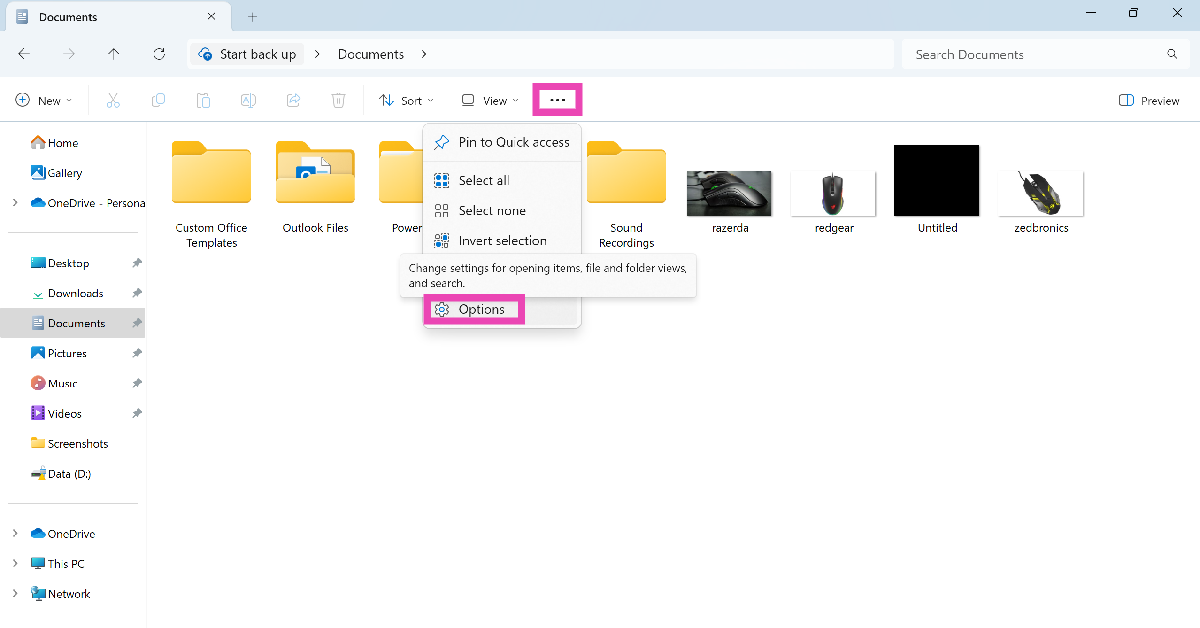
Task: Click the Share icon in toolbar
Action: coord(293,100)
